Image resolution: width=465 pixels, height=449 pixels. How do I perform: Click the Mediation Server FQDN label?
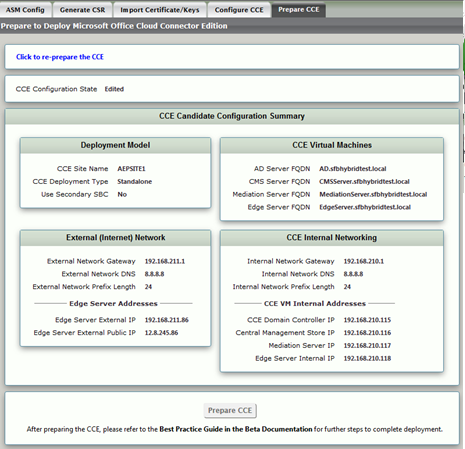[271, 194]
